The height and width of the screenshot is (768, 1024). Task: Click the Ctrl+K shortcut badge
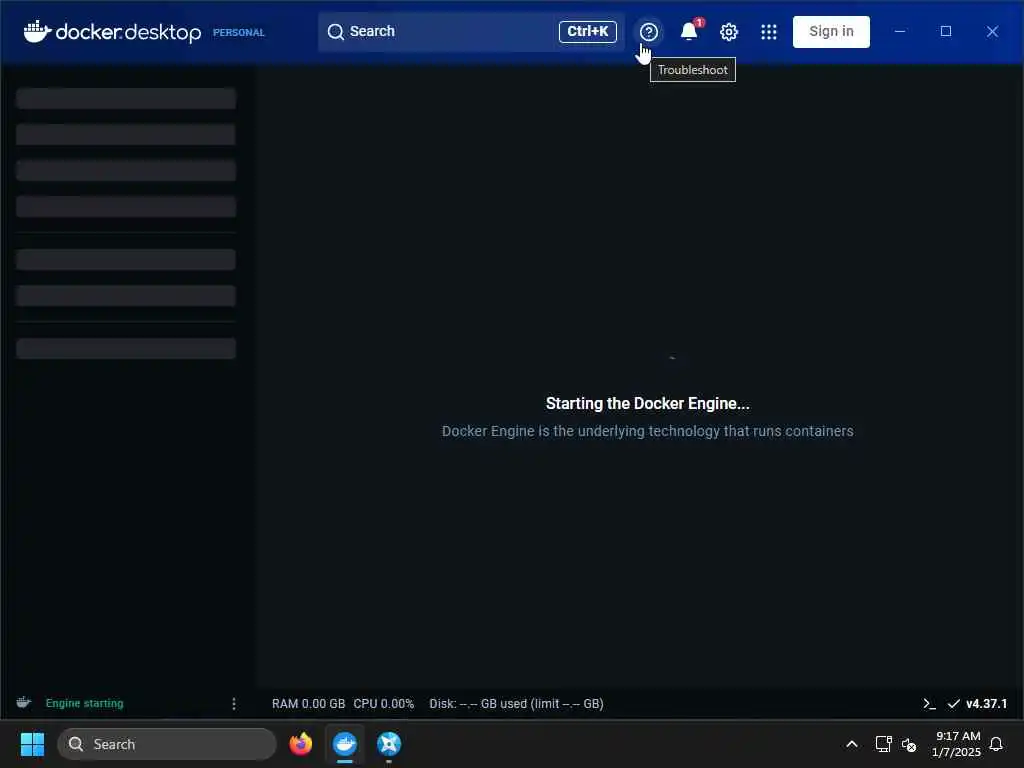click(x=587, y=31)
